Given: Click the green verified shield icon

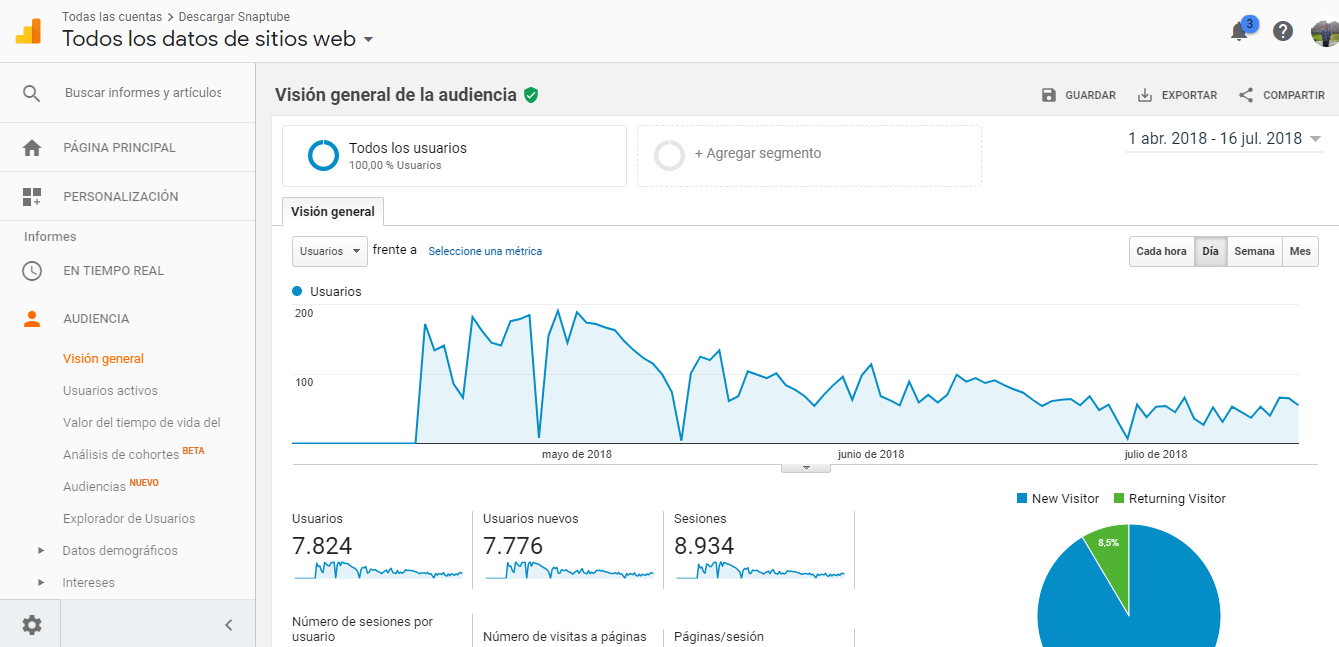Looking at the screenshot, I should 531,95.
